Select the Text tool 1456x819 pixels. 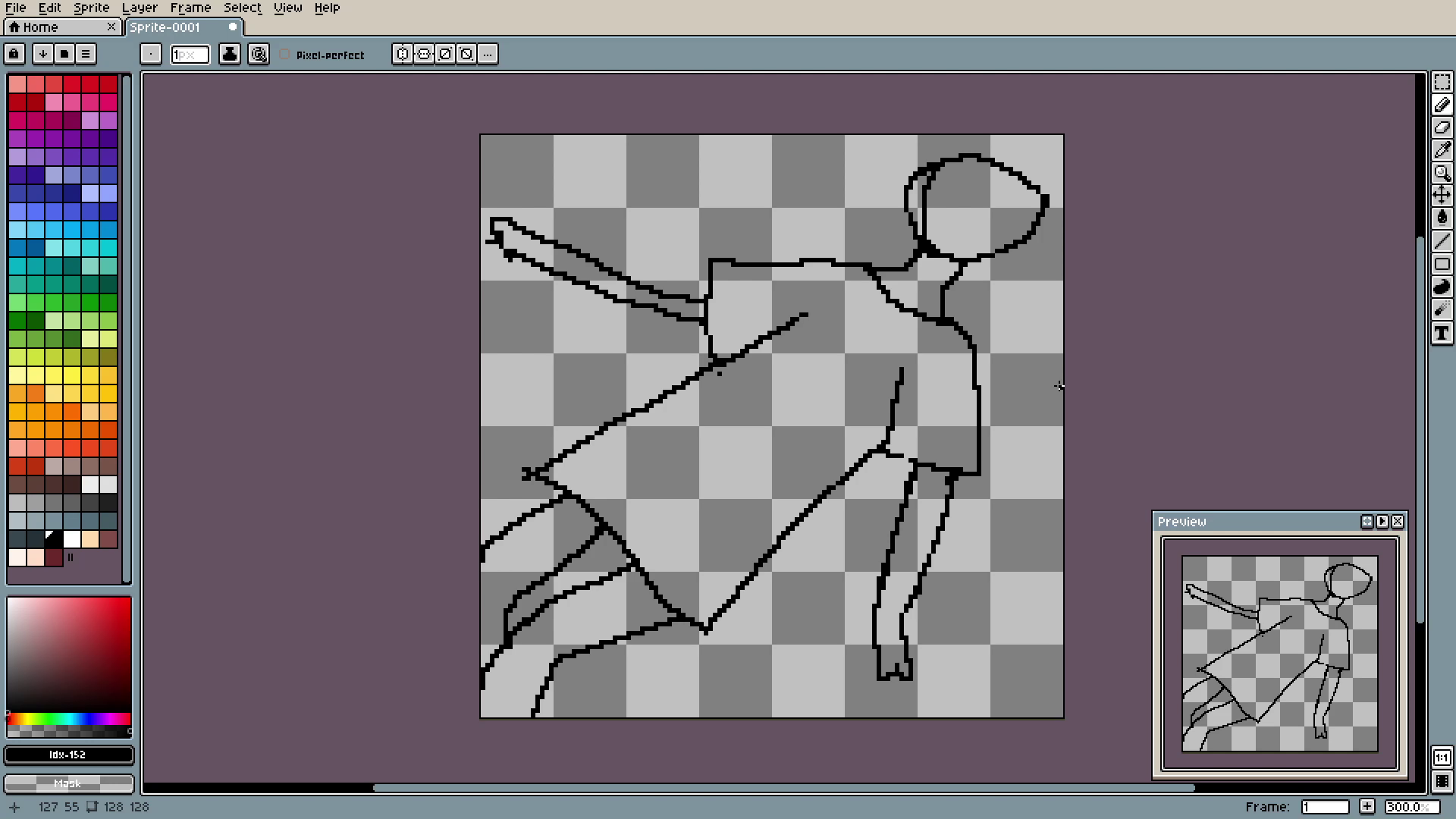click(1442, 333)
